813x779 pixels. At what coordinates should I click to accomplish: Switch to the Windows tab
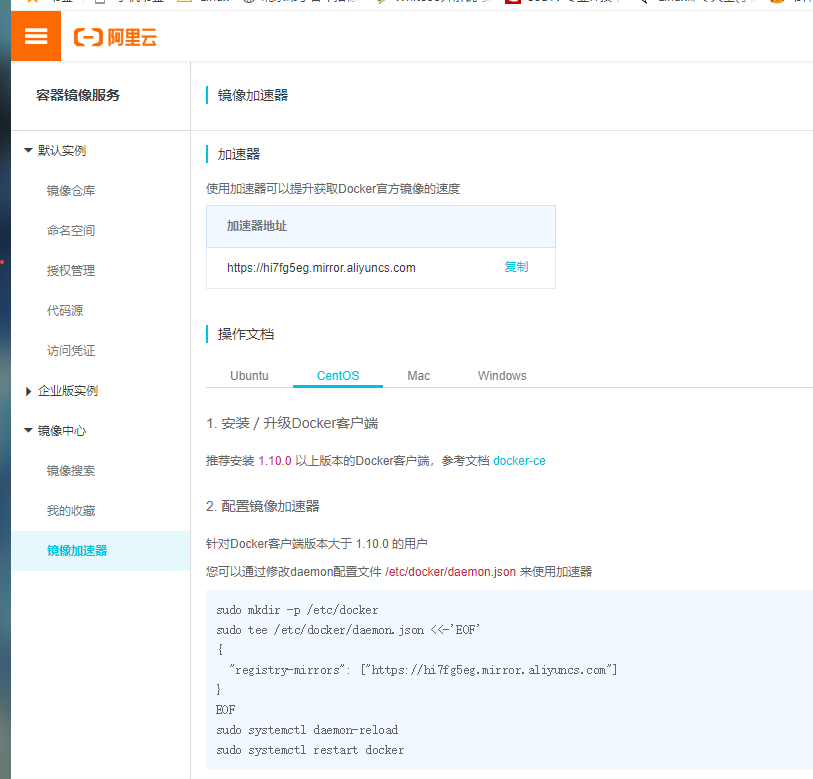501,375
